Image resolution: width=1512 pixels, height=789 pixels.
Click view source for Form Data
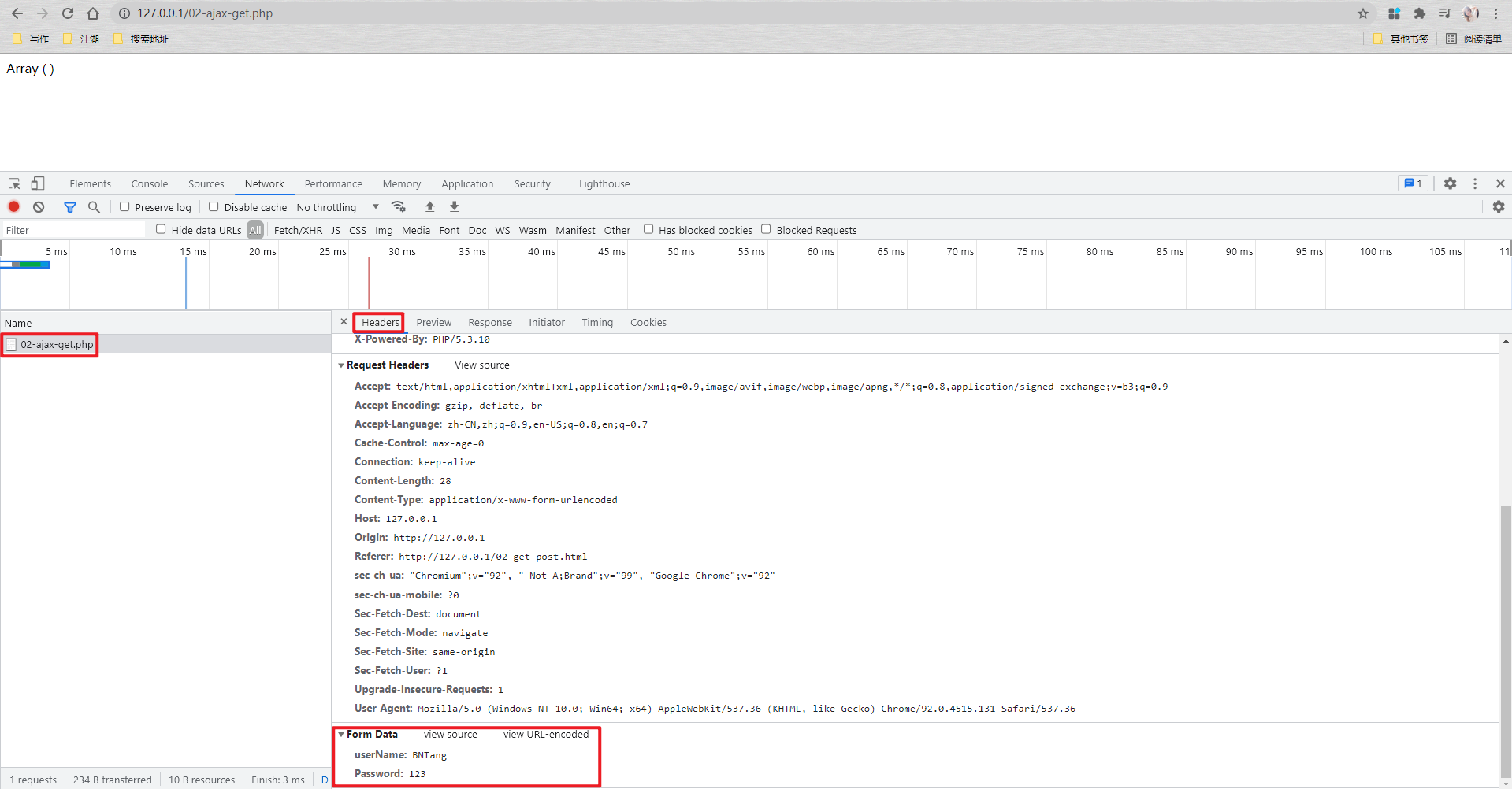451,735
